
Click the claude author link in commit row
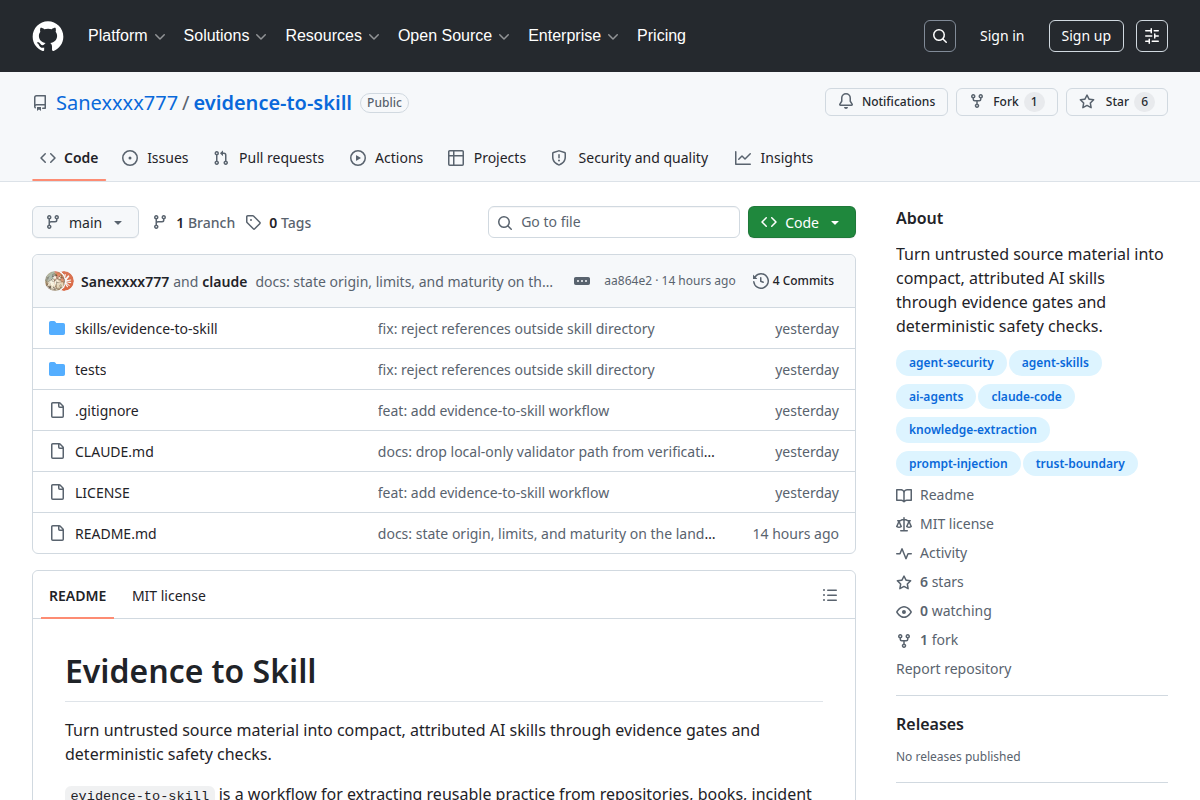[x=225, y=282]
